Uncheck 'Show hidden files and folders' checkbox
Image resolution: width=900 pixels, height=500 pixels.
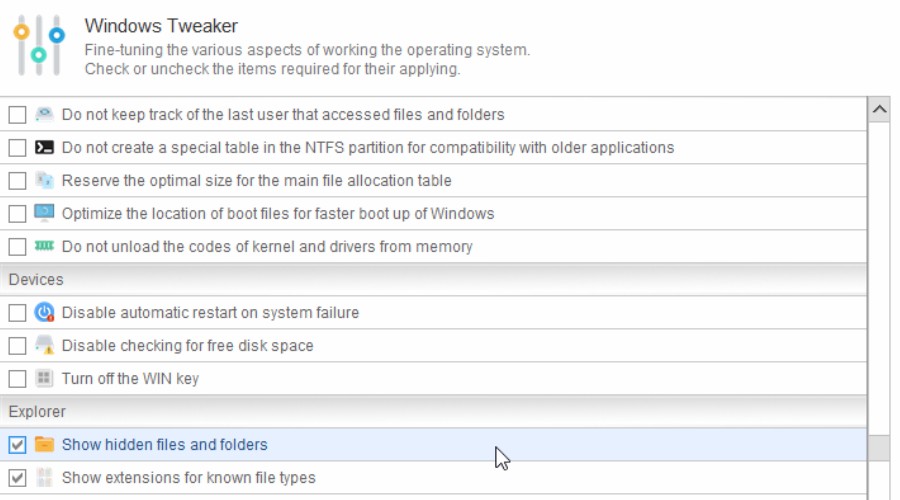point(17,445)
